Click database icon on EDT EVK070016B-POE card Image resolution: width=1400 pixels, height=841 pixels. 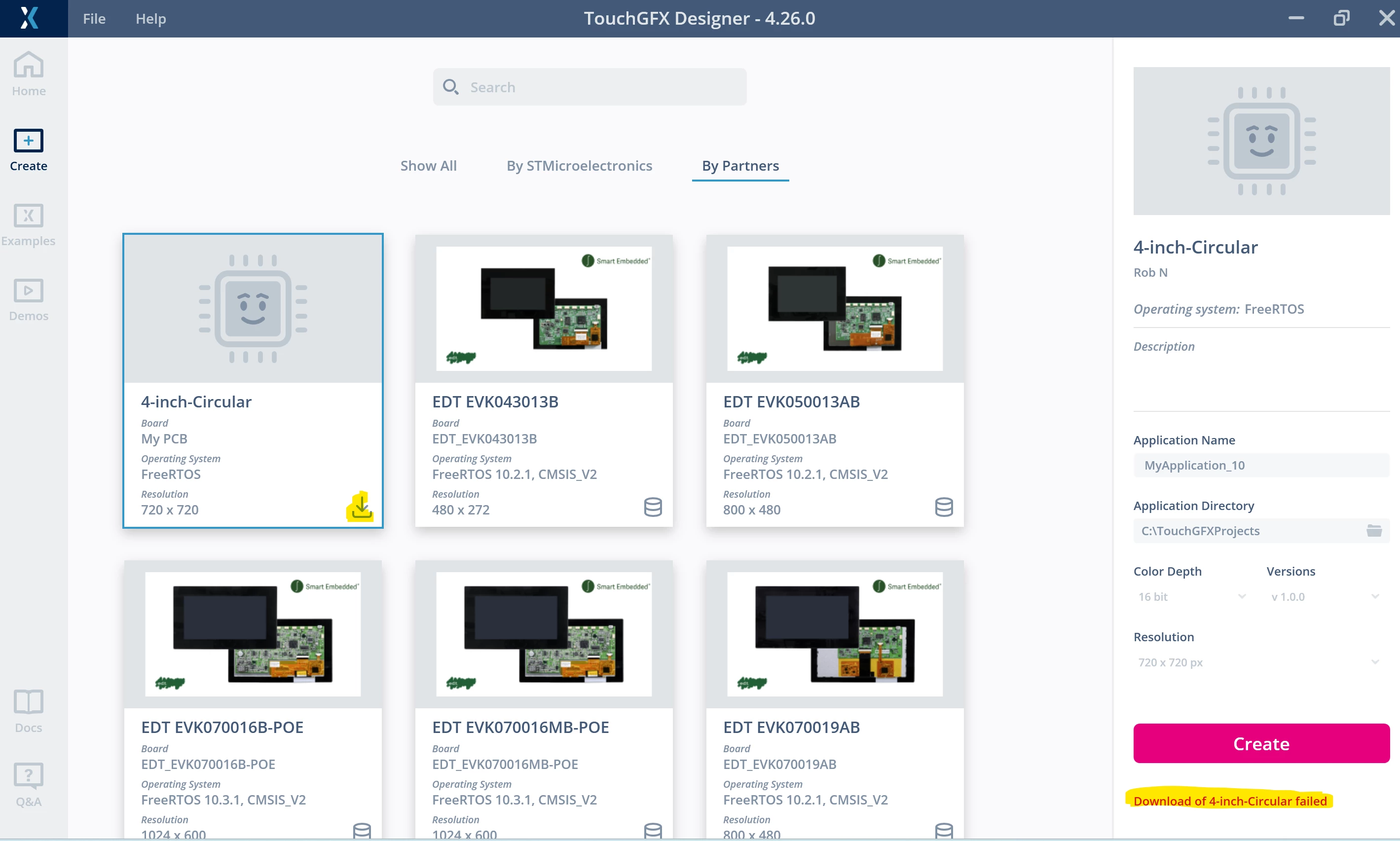[x=362, y=831]
